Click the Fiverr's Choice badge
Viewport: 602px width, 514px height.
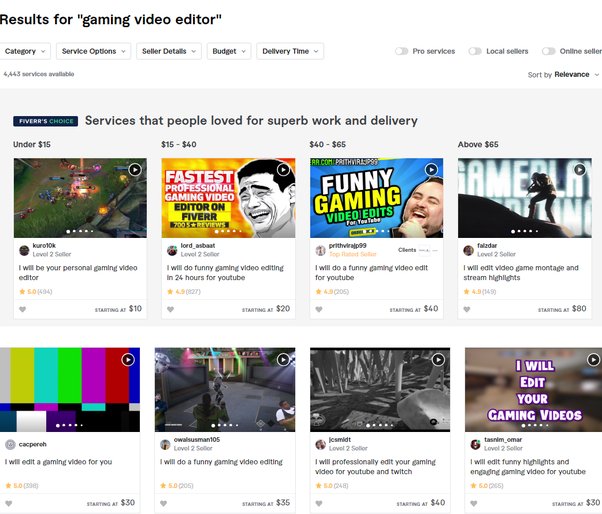click(46, 121)
